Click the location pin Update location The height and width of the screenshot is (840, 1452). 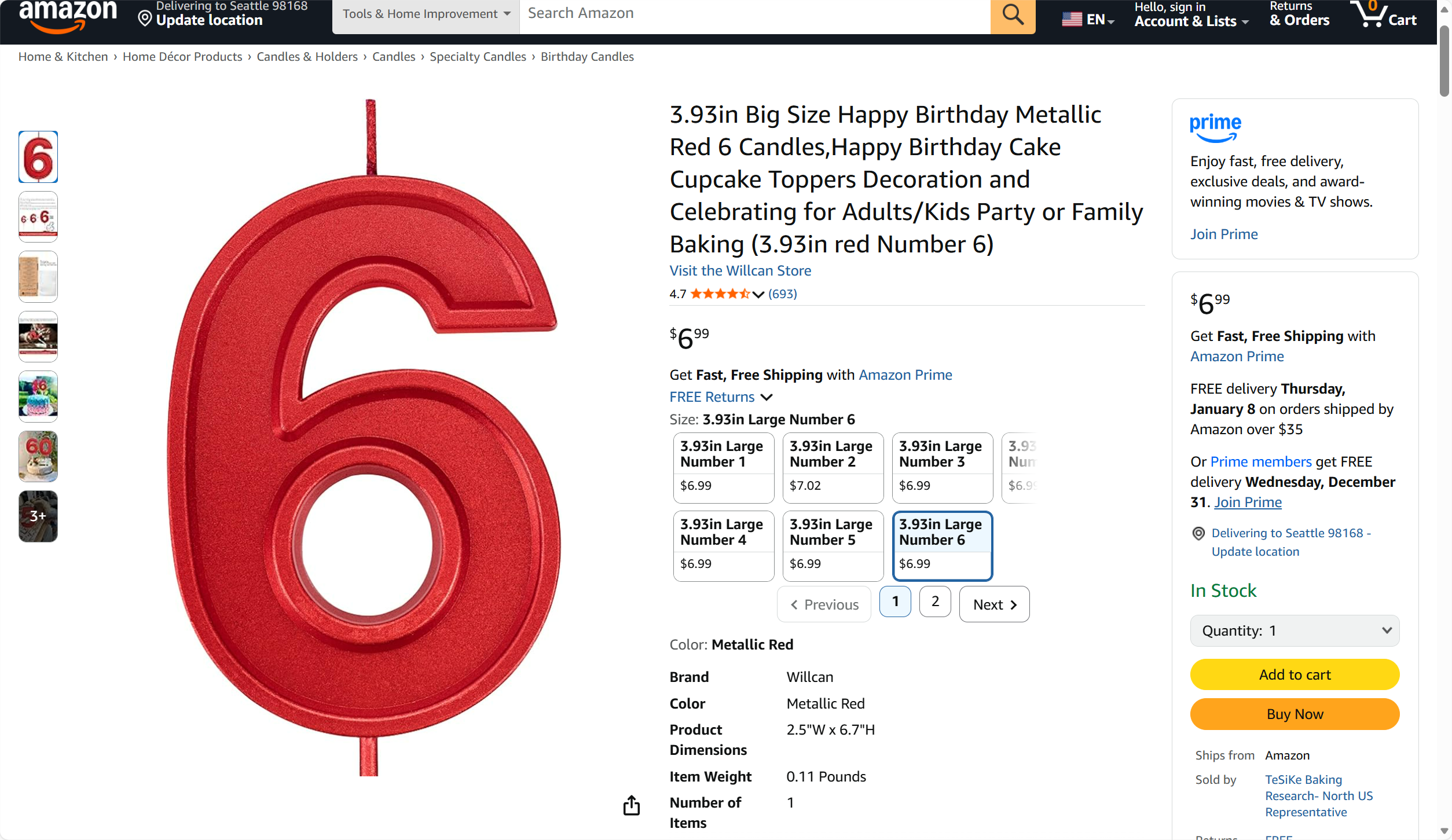pos(200,17)
